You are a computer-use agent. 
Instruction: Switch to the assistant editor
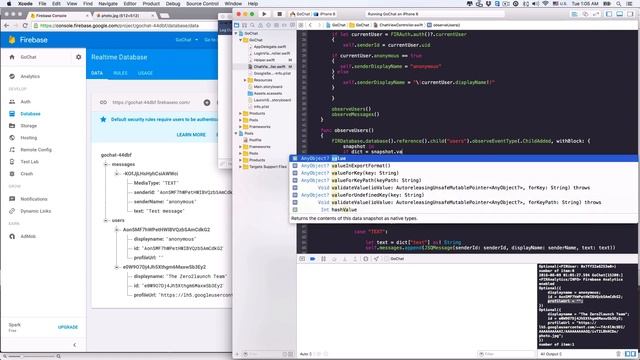pos(585,14)
